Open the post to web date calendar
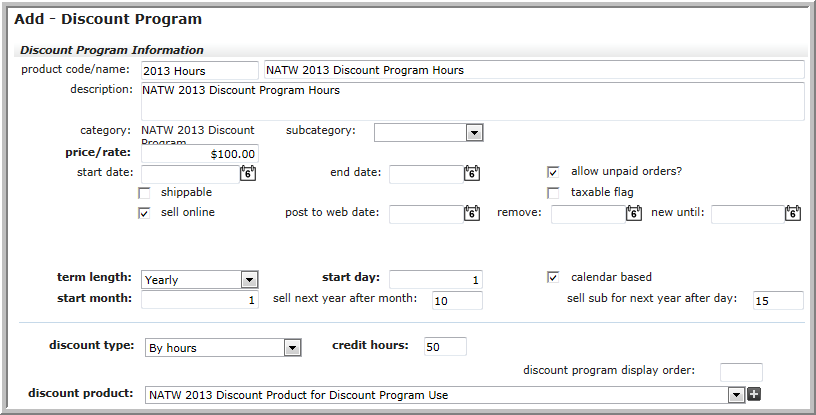Screen dimensions: 816x415 pyautogui.click(x=472, y=213)
